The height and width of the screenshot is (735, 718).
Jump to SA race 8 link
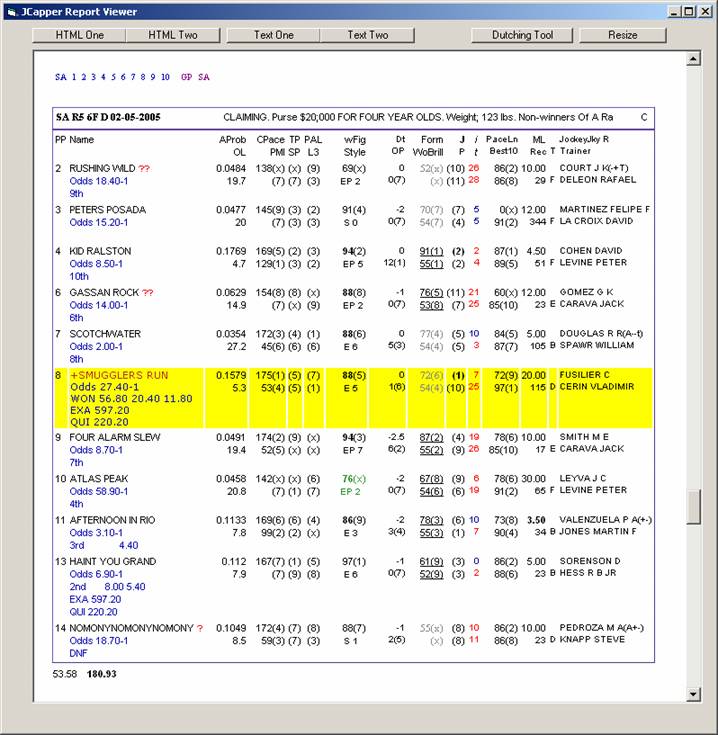click(x=142, y=77)
